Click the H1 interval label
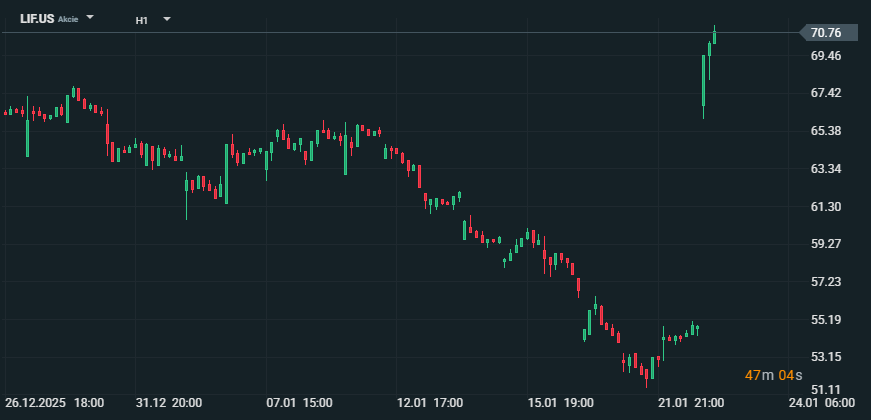The height and width of the screenshot is (420, 871). click(x=142, y=19)
